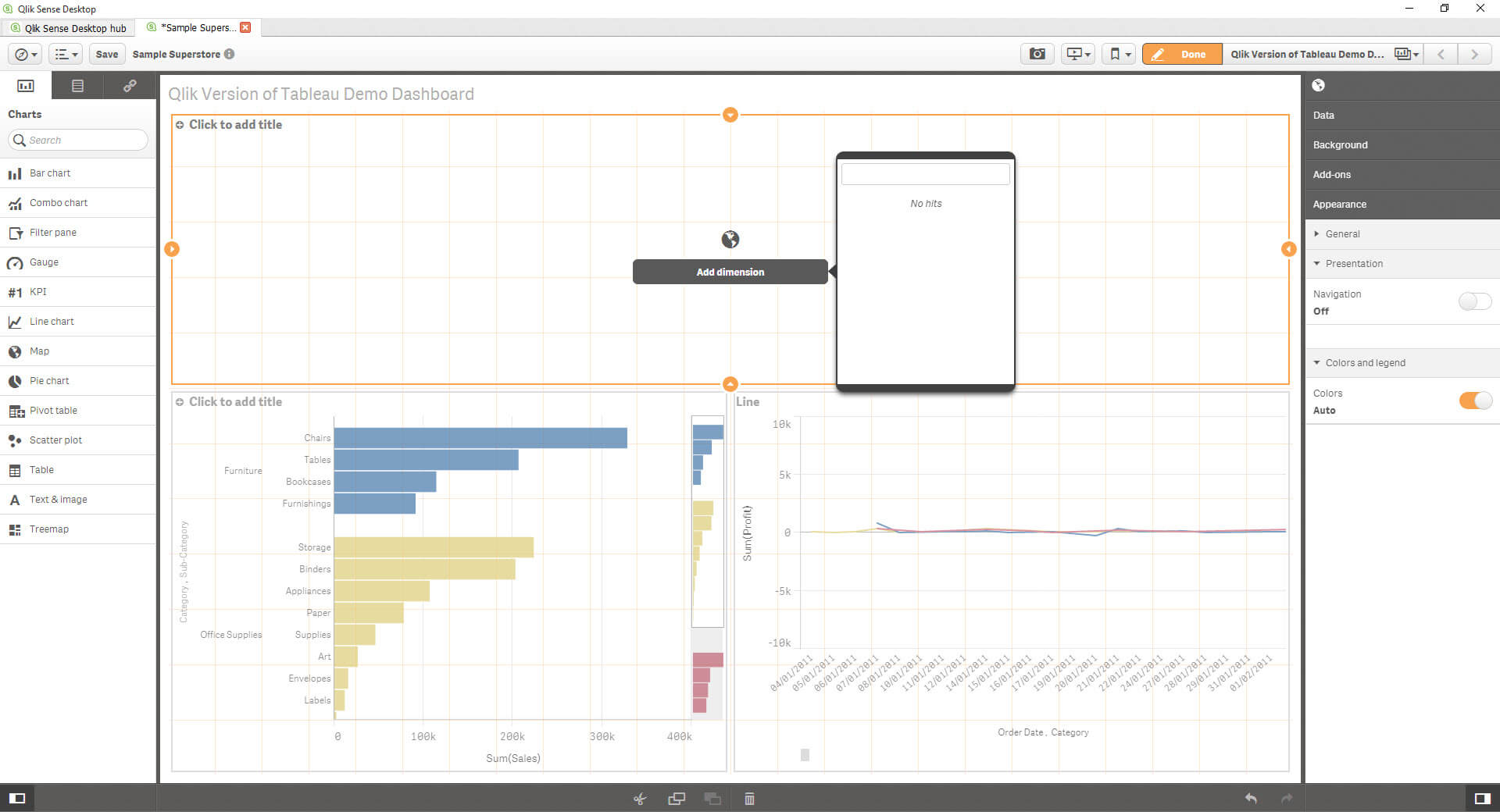Screen dimensions: 1500x812
Task: Select Map from the charts list
Action: point(78,351)
